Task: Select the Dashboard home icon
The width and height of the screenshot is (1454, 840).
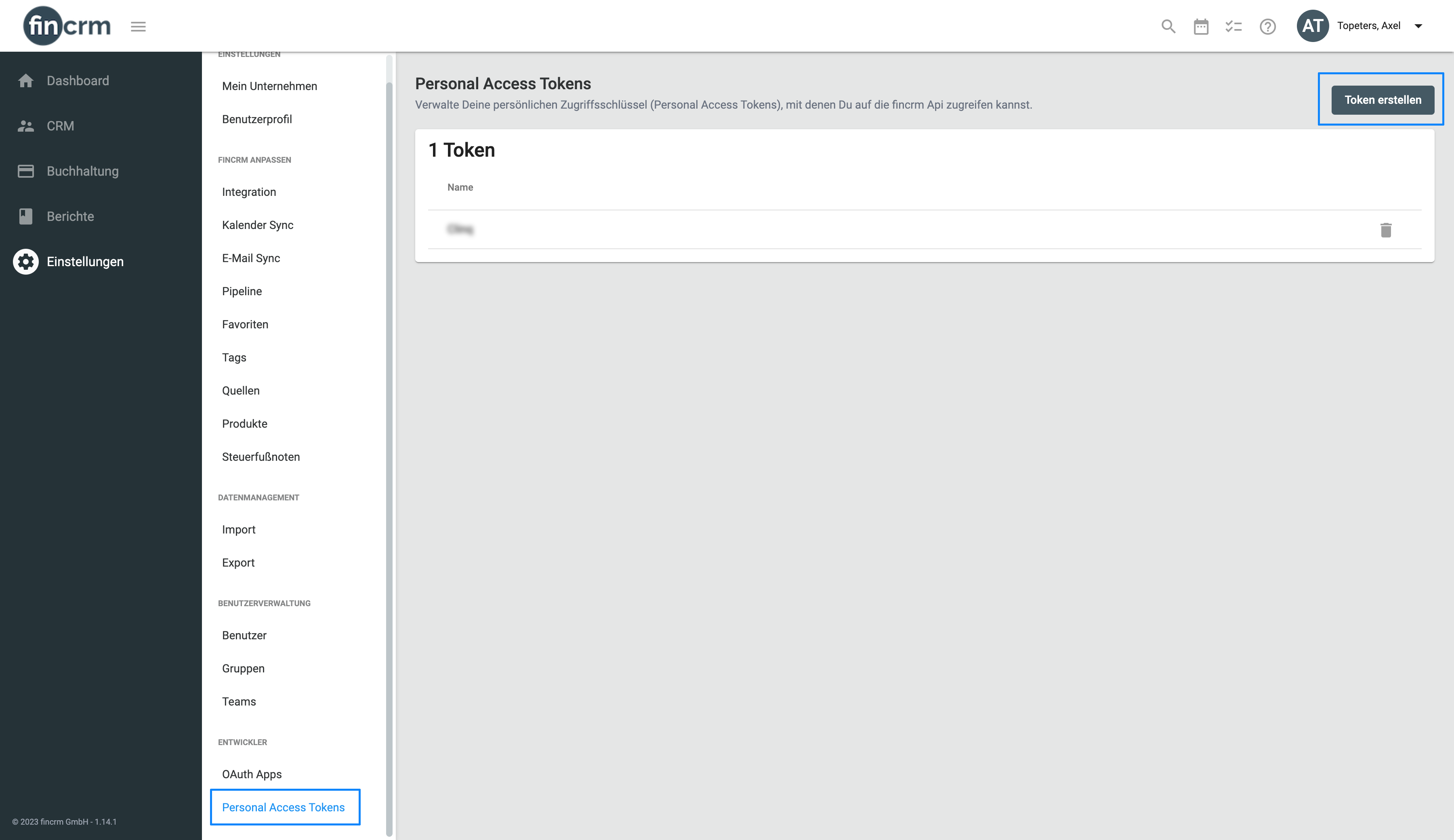Action: pos(25,80)
